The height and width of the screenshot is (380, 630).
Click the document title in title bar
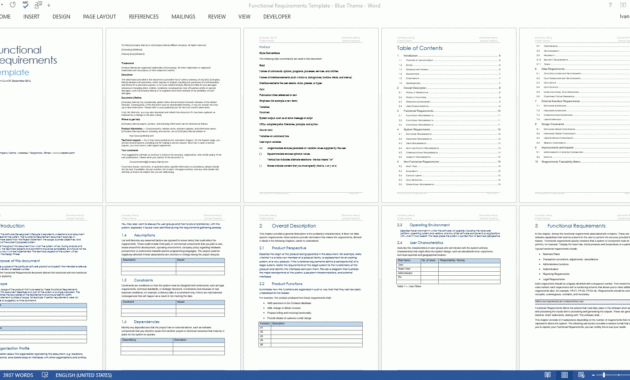(x=314, y=6)
